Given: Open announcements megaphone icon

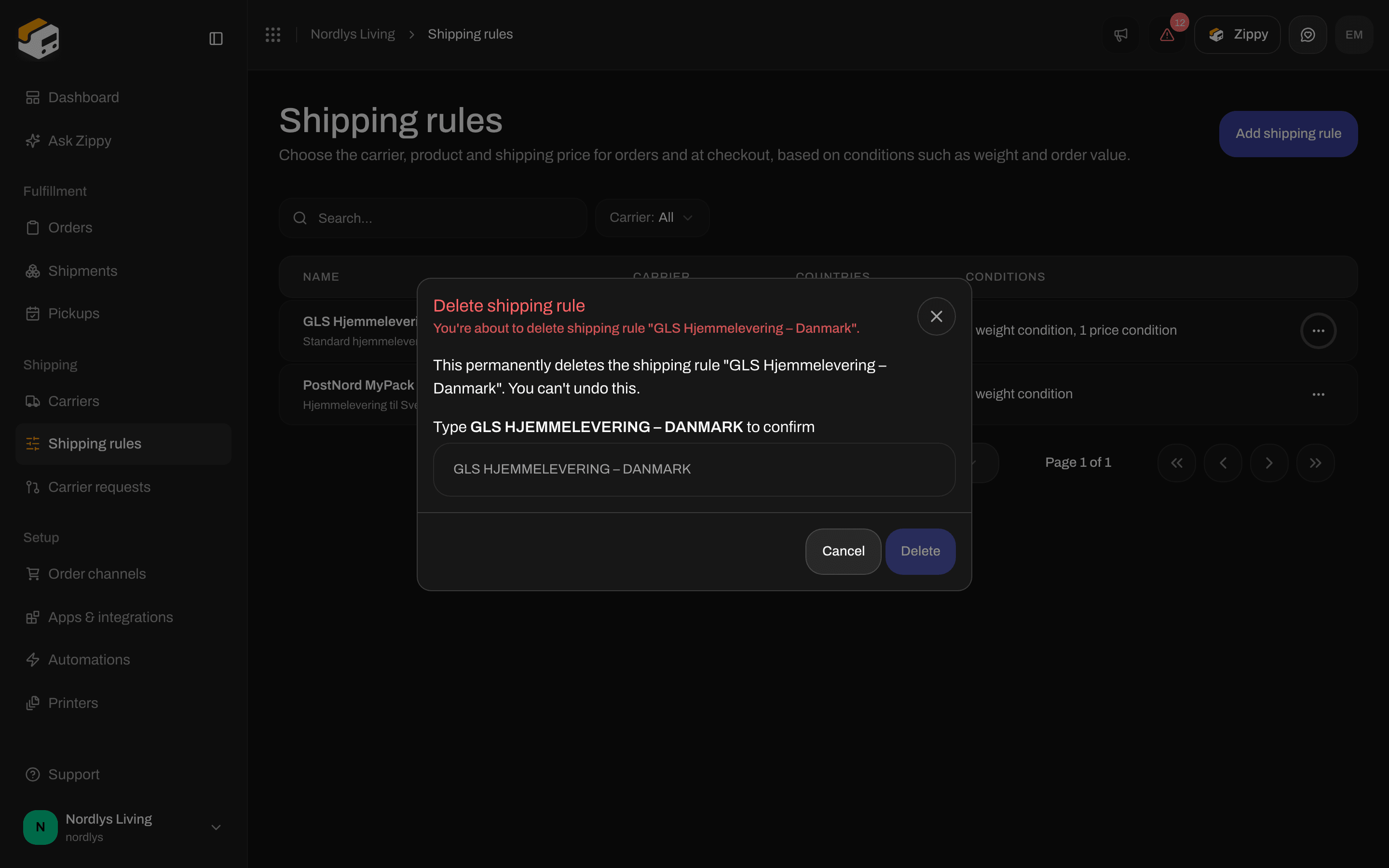Looking at the screenshot, I should [1120, 34].
